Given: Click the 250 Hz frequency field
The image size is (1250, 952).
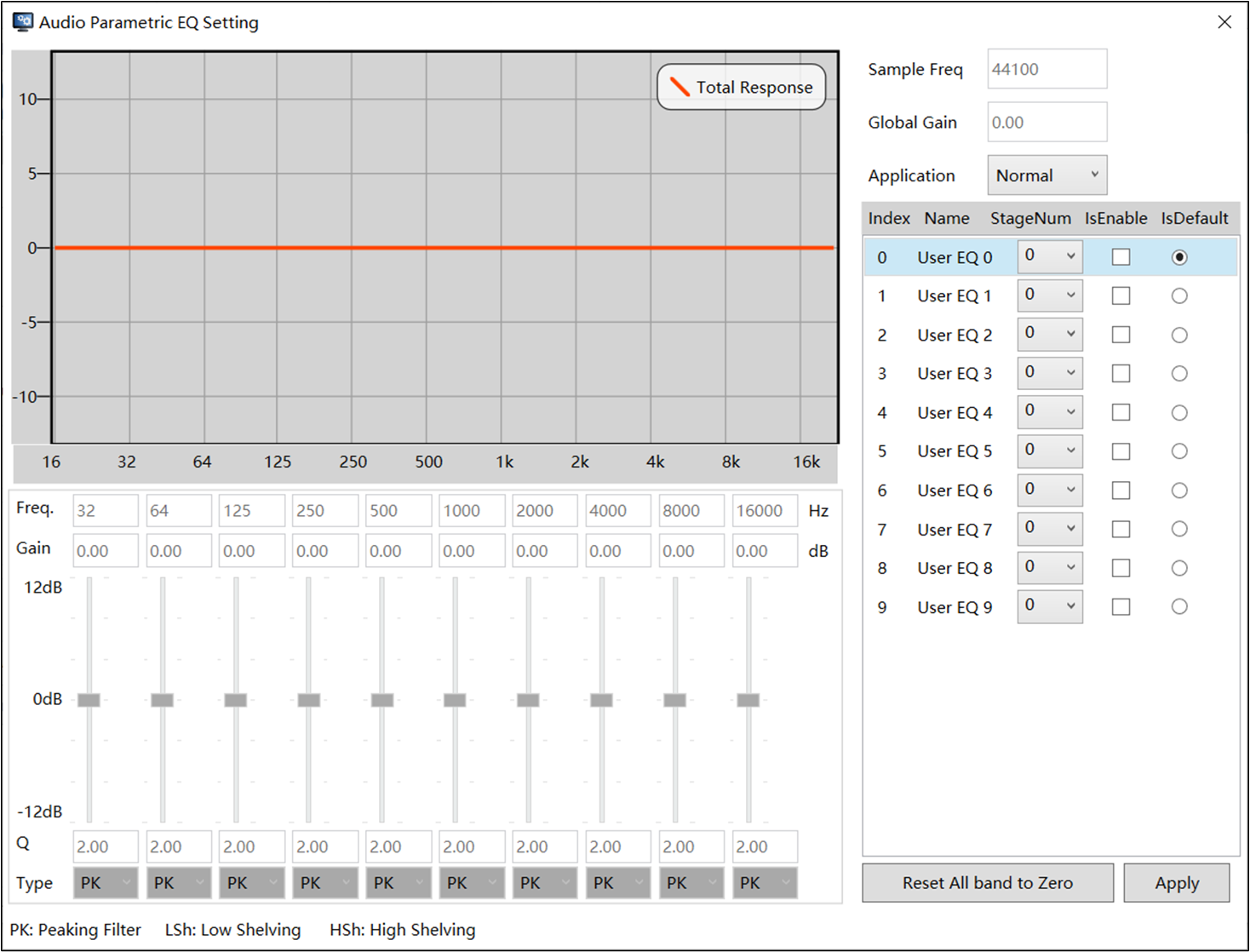Looking at the screenshot, I should 325,511.
